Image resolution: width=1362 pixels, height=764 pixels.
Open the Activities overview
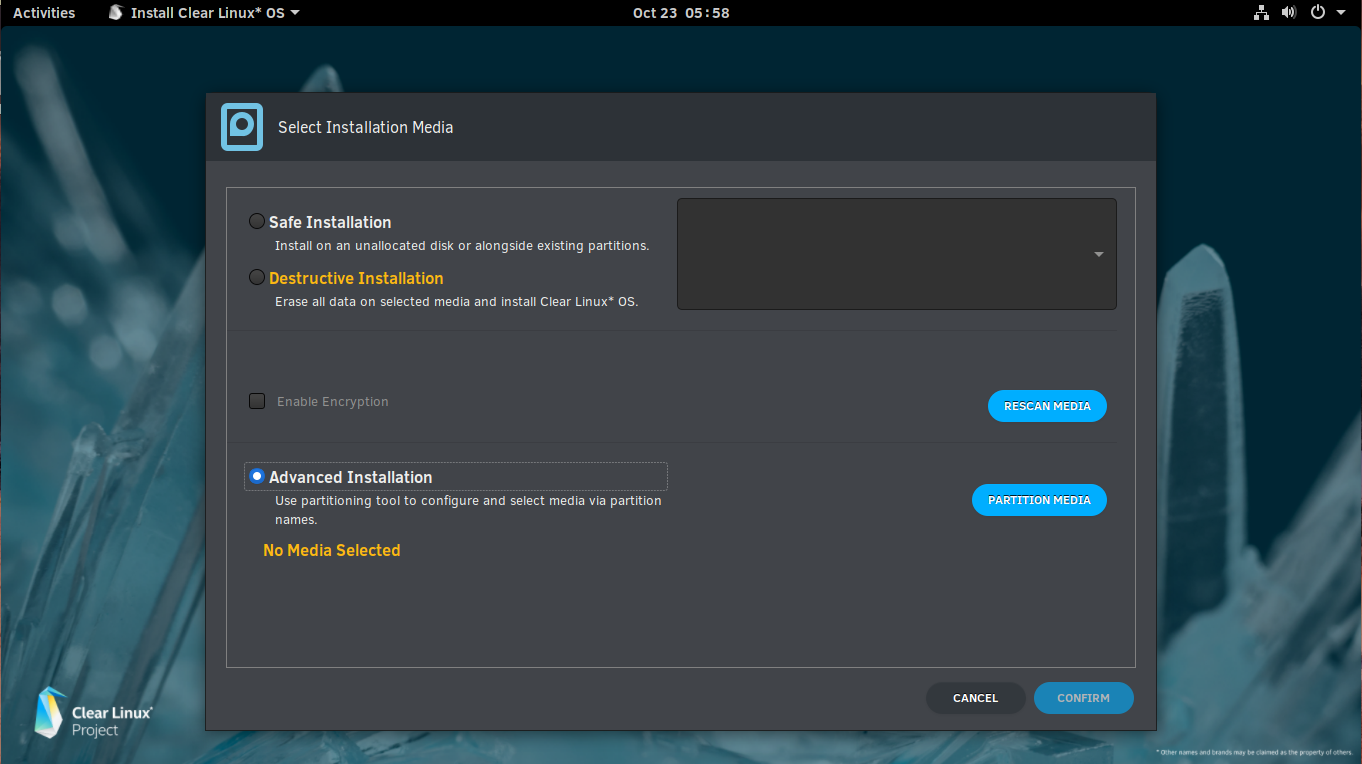pyautogui.click(x=44, y=13)
